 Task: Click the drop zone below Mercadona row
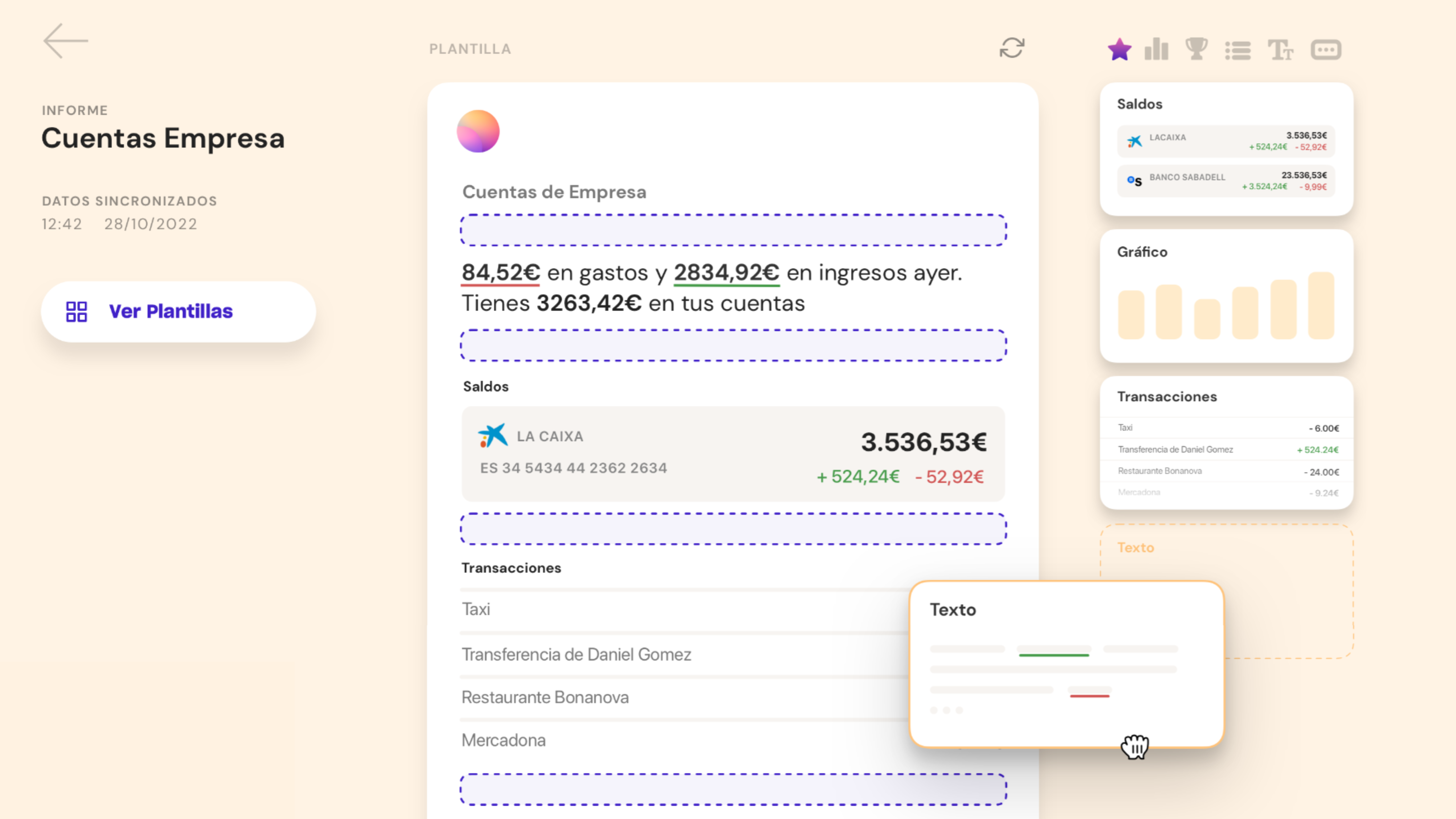click(x=733, y=790)
